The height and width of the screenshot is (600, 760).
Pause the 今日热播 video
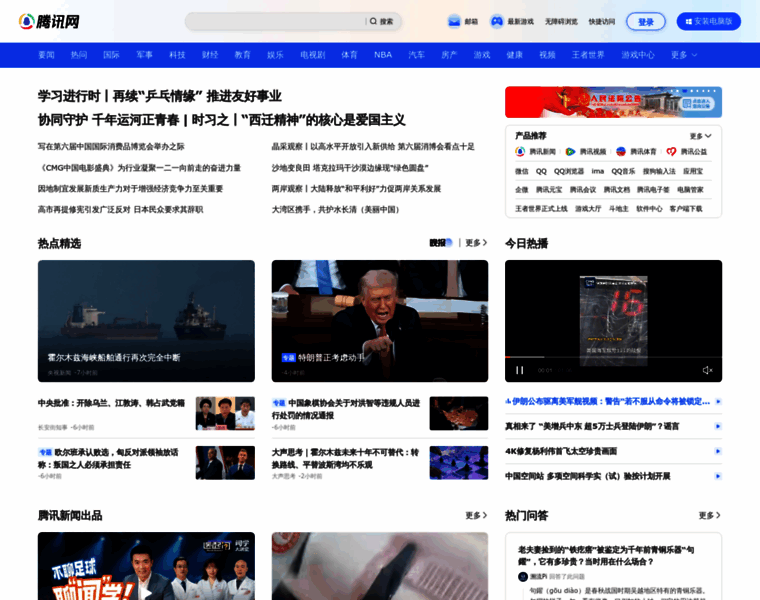pos(519,370)
